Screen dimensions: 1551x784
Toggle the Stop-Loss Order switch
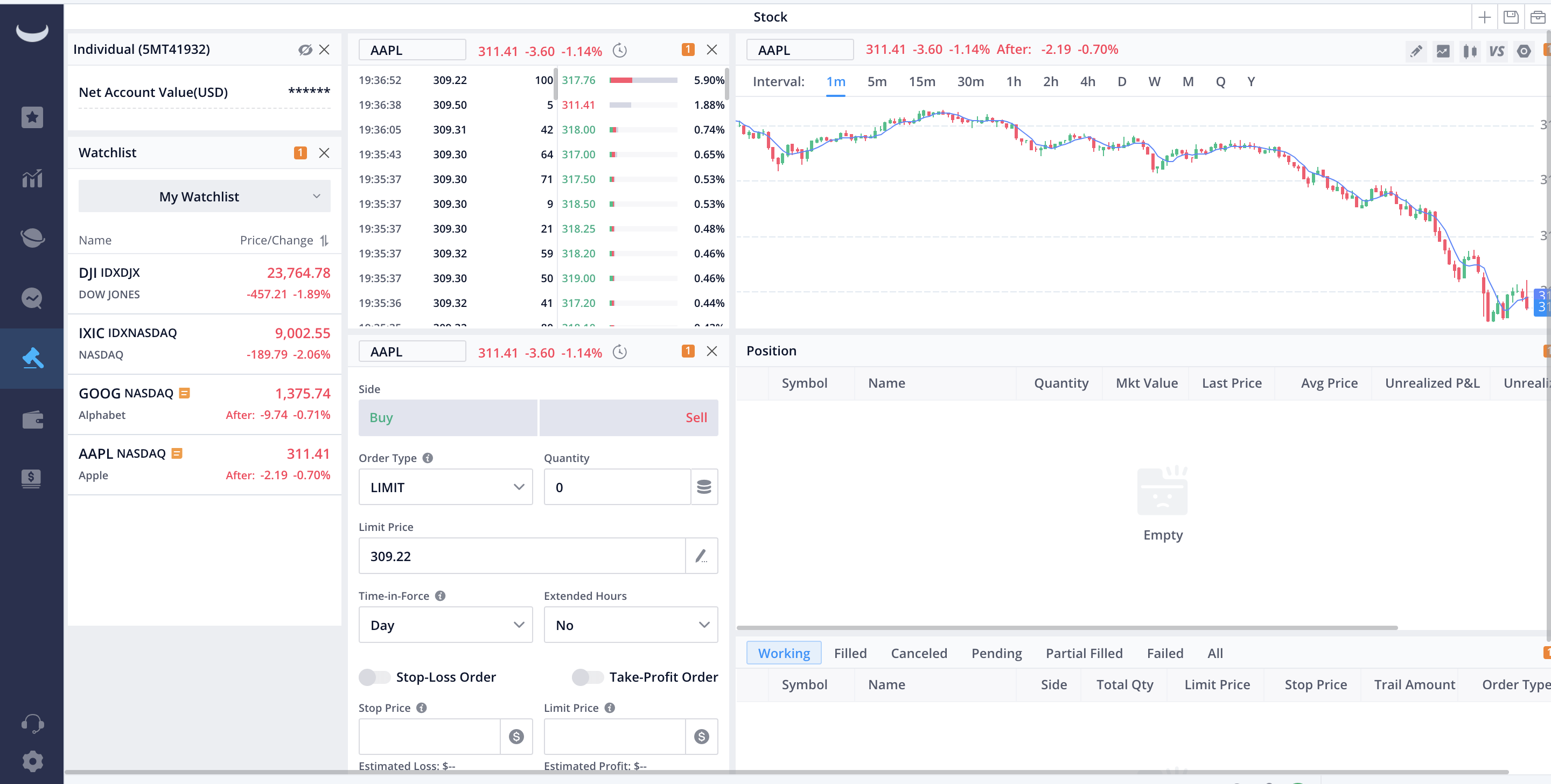[372, 677]
